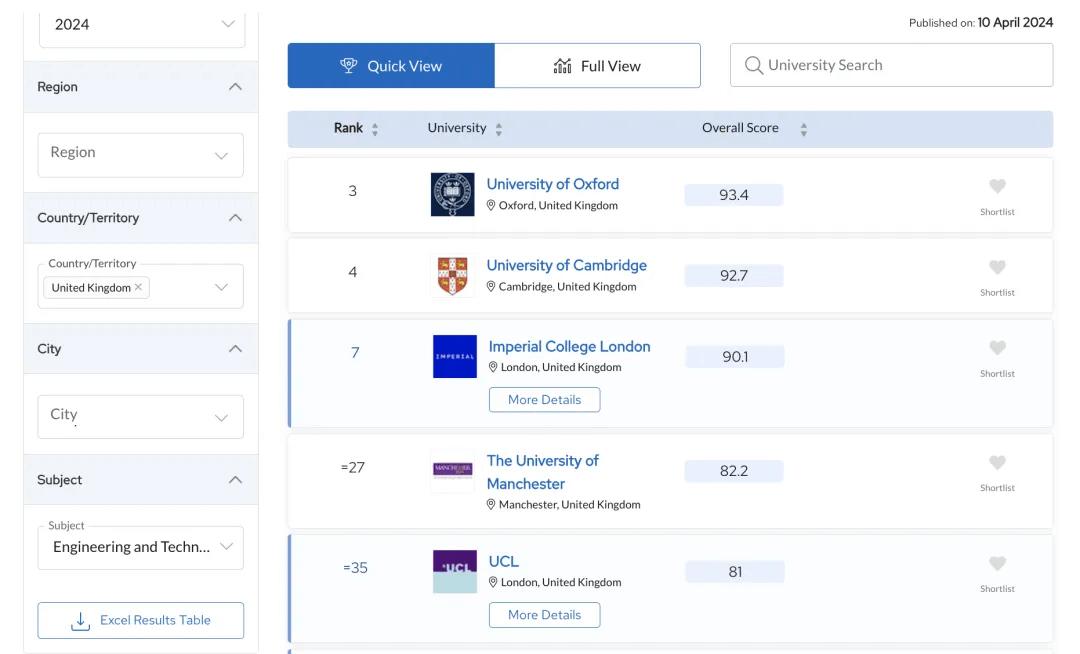The width and height of the screenshot is (1080, 654).
Task: Open the UCL link
Action: [503, 561]
